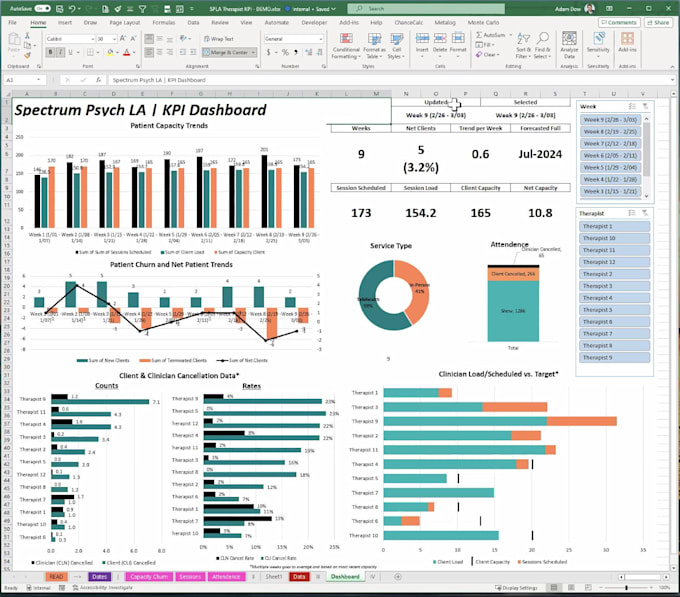This screenshot has width=680, height=597.
Task: Click the Increase Decimal icon
Action: click(x=308, y=52)
